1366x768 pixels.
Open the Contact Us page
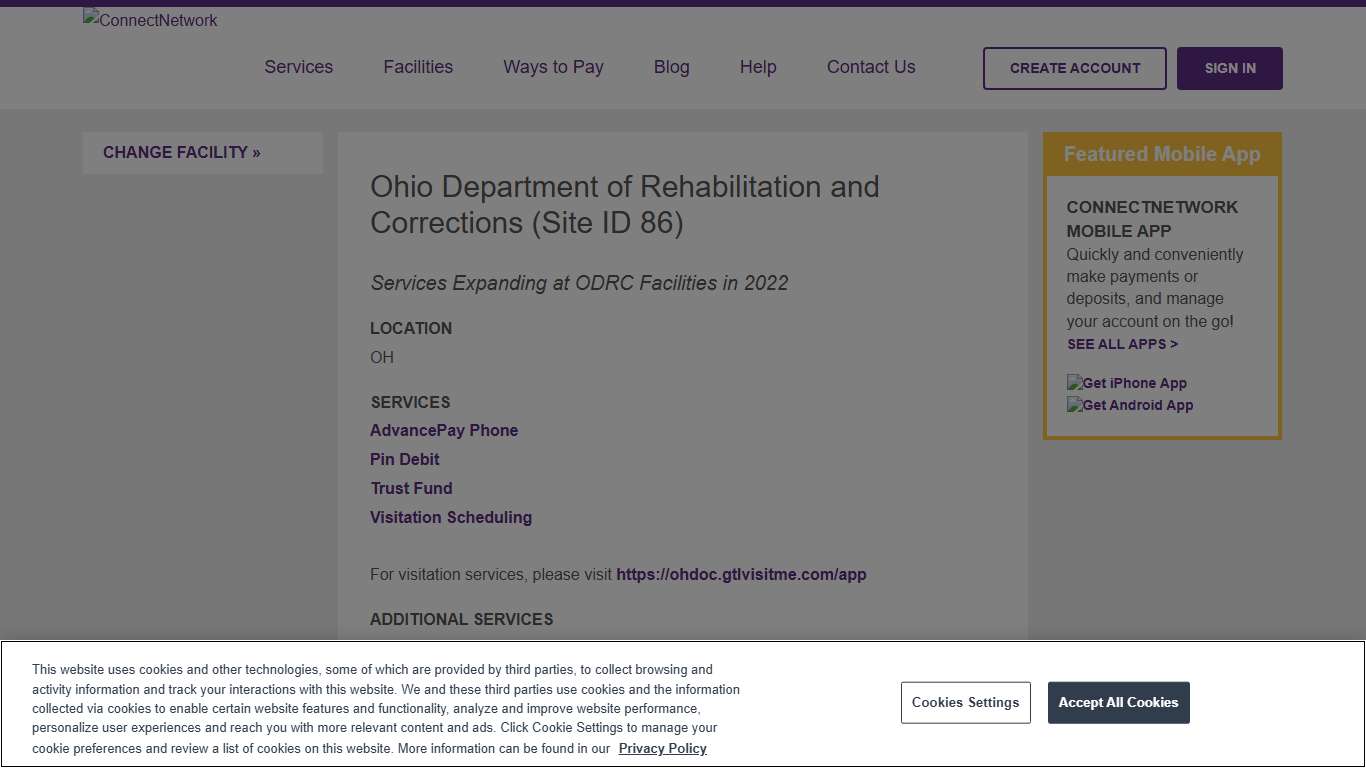(x=870, y=67)
